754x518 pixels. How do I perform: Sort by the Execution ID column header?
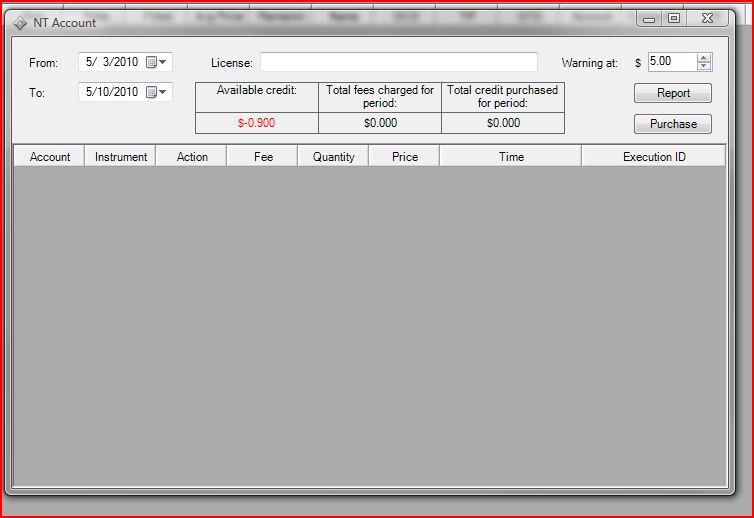pyautogui.click(x=654, y=157)
